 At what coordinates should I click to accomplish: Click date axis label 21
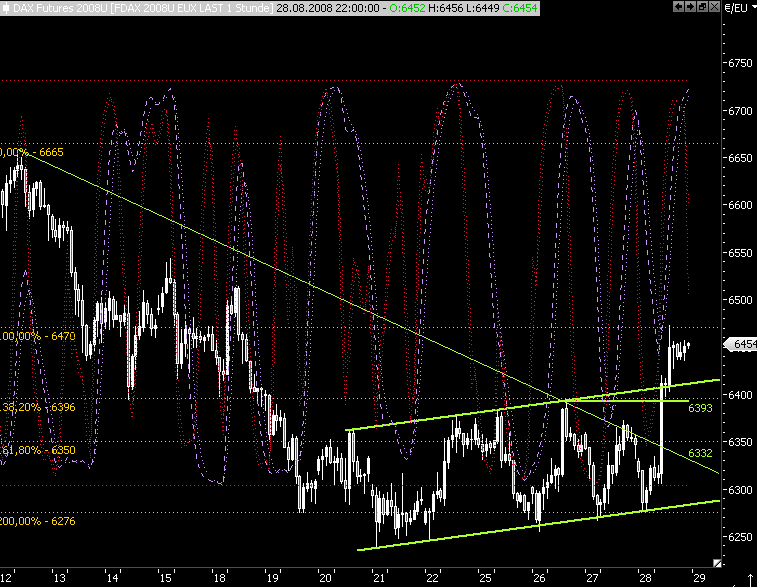tap(379, 578)
